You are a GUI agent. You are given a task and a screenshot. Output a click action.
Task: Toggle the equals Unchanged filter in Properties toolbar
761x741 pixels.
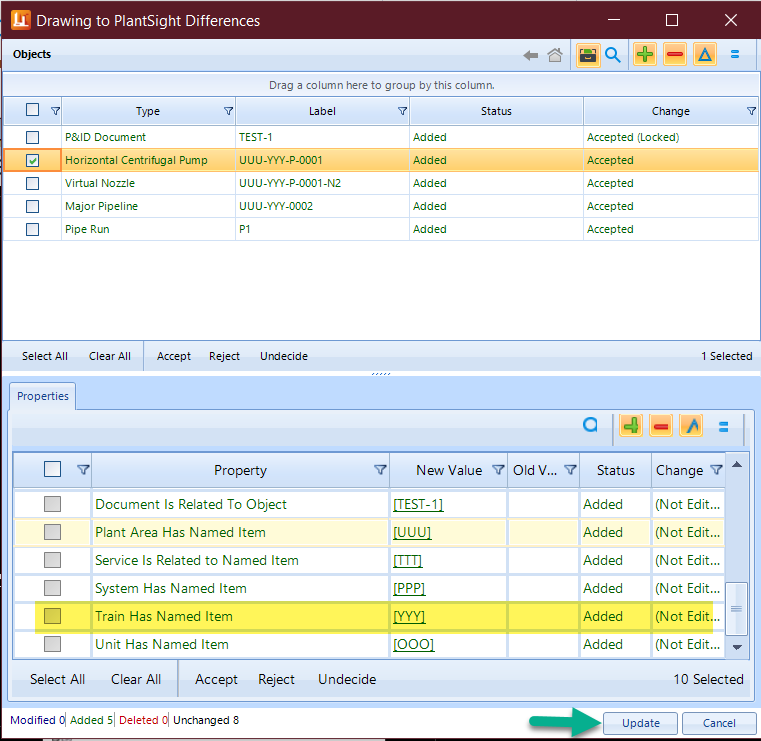pos(724,427)
